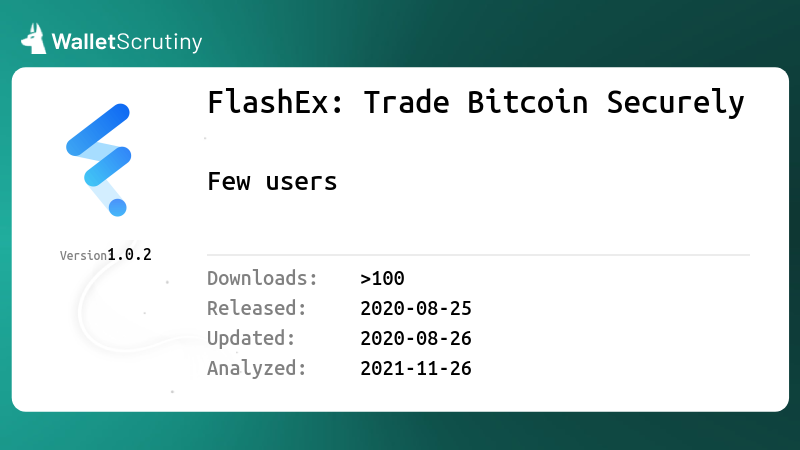The height and width of the screenshot is (450, 800).
Task: Click the Updated label
Action: (x=251, y=339)
